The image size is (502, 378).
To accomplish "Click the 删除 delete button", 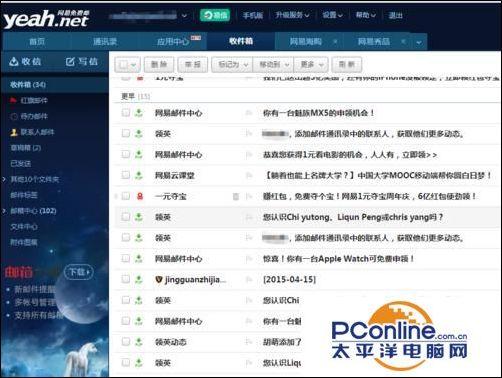I will tap(159, 65).
